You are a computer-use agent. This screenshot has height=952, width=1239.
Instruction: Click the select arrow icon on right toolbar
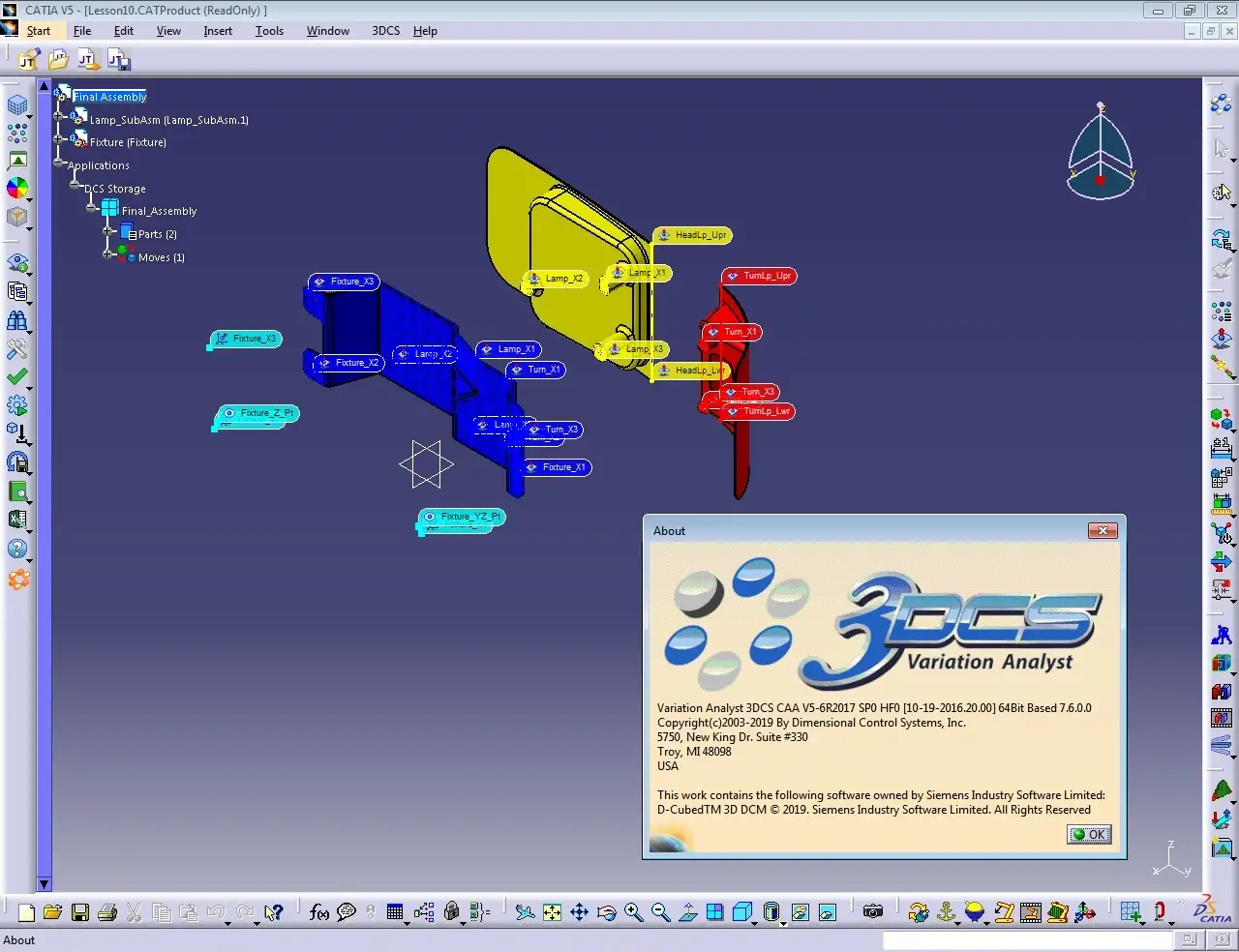pos(1222,149)
